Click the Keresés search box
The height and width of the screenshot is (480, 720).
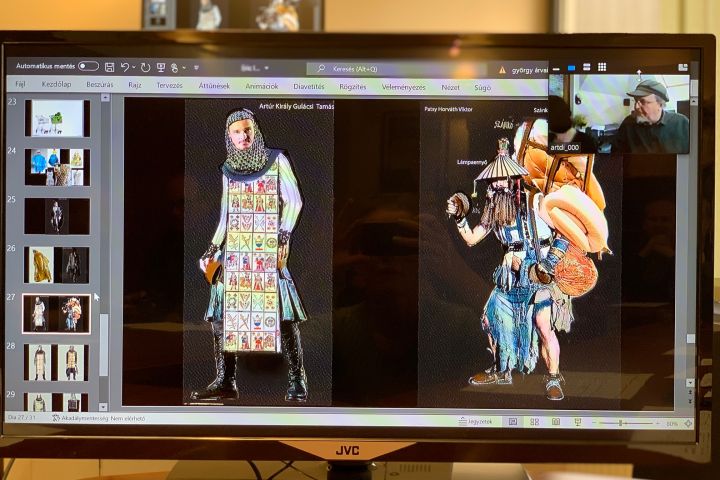pos(396,69)
